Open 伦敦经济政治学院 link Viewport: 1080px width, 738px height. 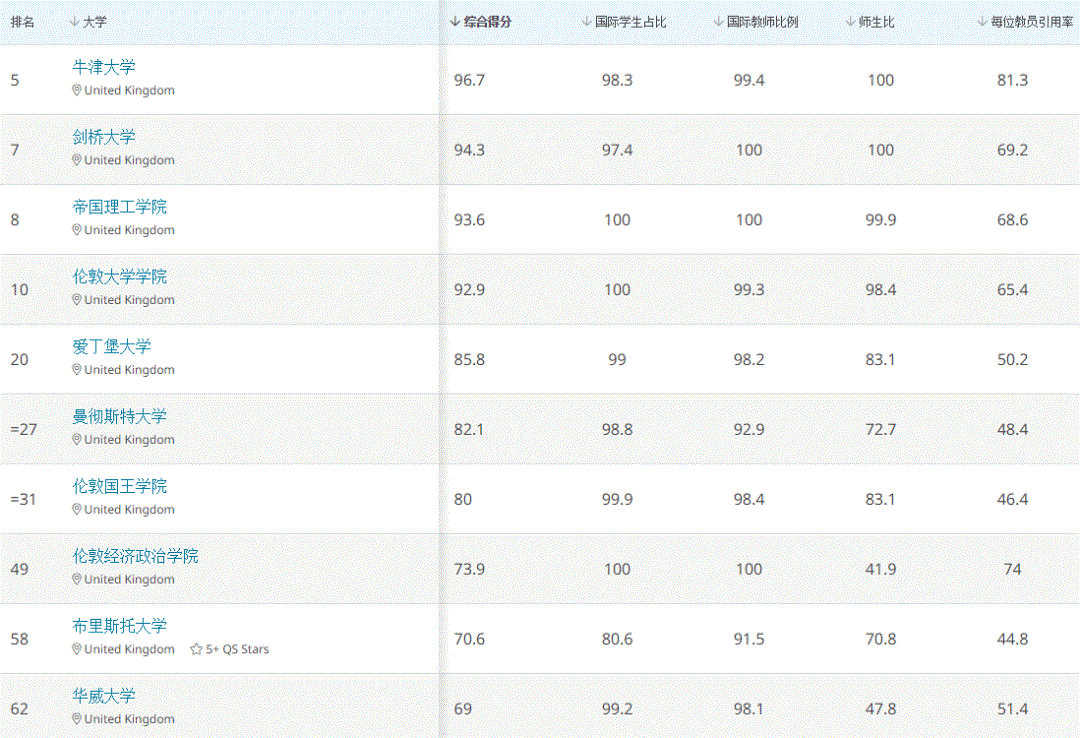[135, 556]
